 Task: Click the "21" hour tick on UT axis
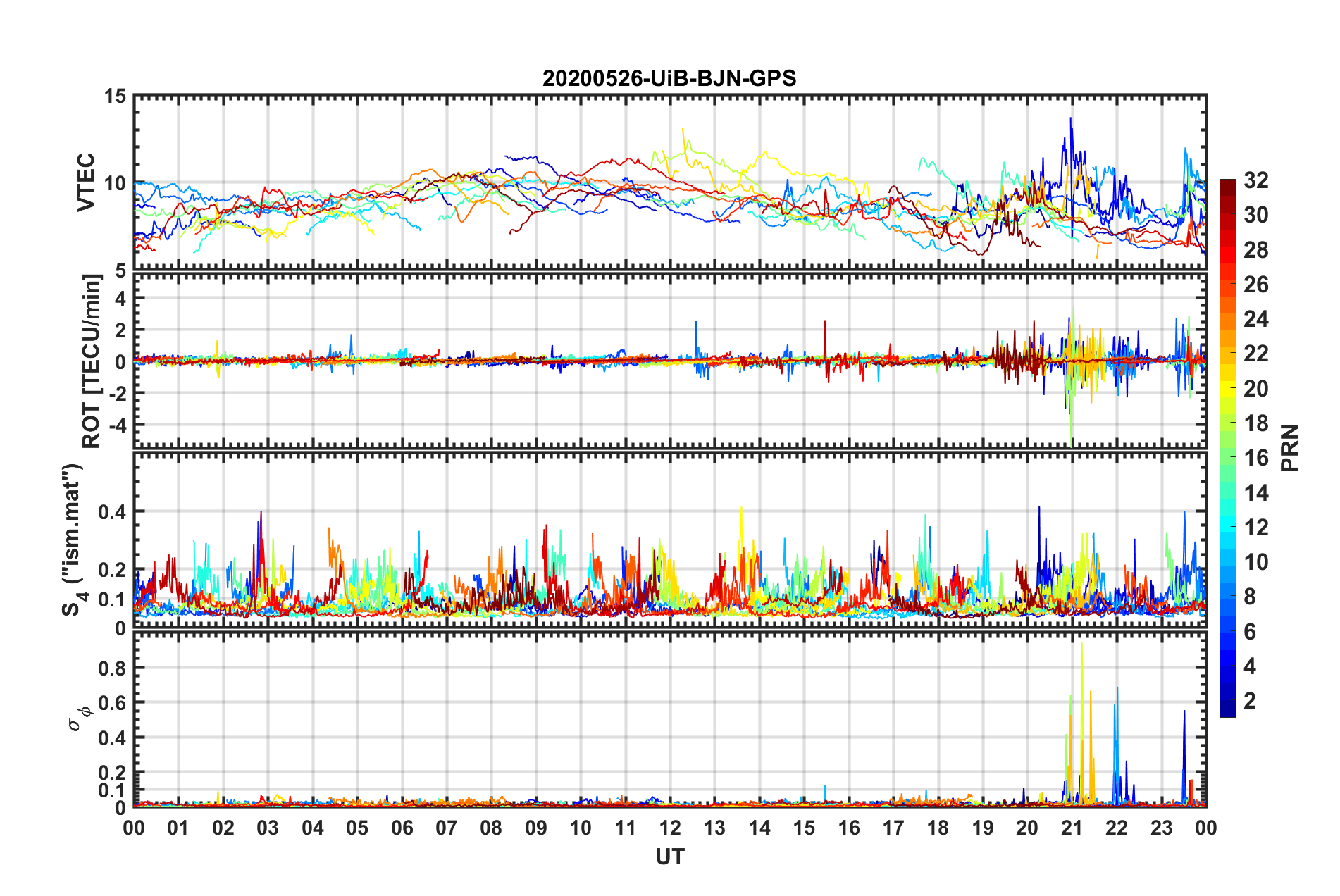tap(1072, 828)
